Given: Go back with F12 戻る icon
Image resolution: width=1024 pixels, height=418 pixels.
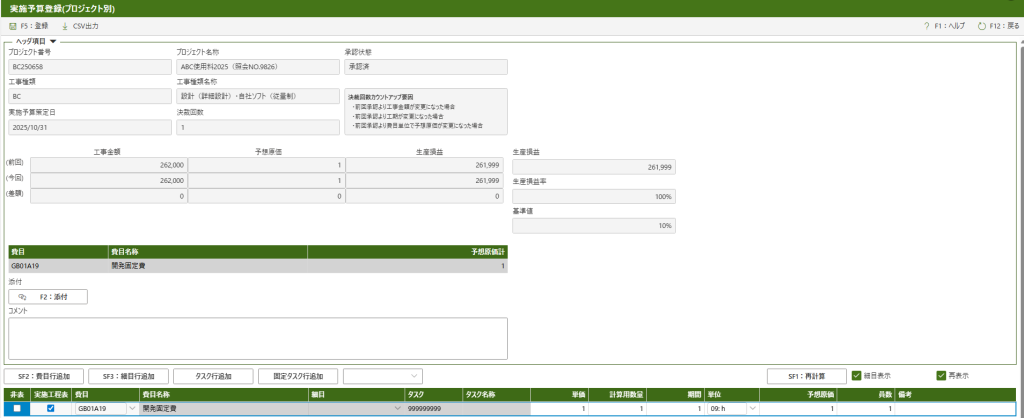Looking at the screenshot, I should click(x=982, y=26).
